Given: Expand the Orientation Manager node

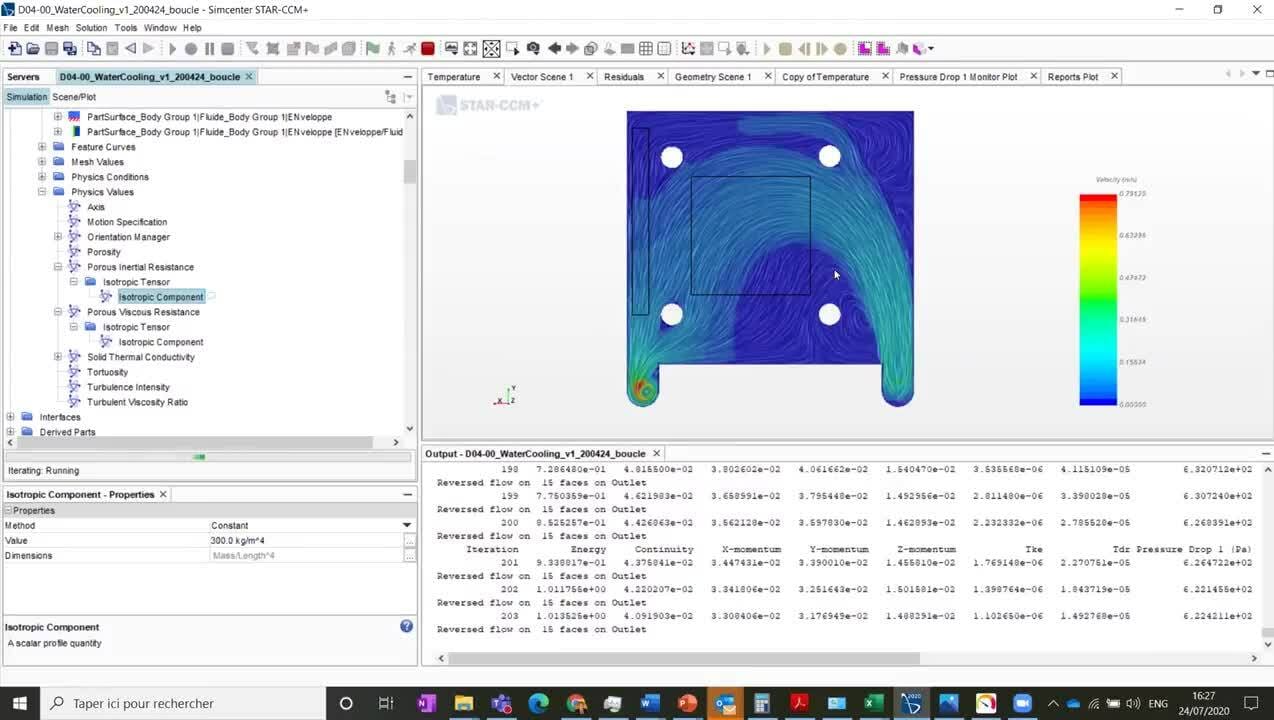Looking at the screenshot, I should click(58, 237).
